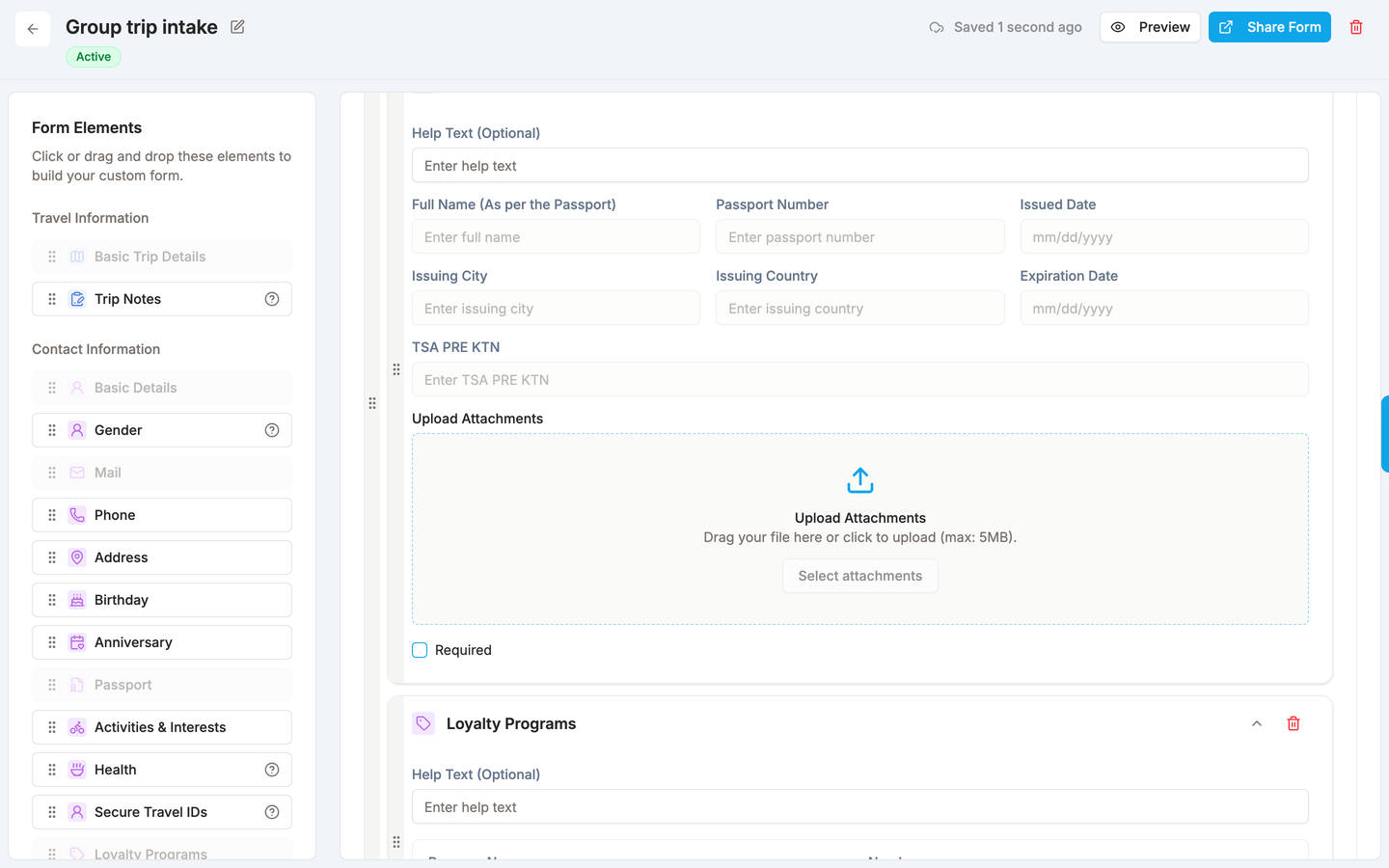The image size is (1389, 868).
Task: Click the Full Name input field
Action: 556,236
